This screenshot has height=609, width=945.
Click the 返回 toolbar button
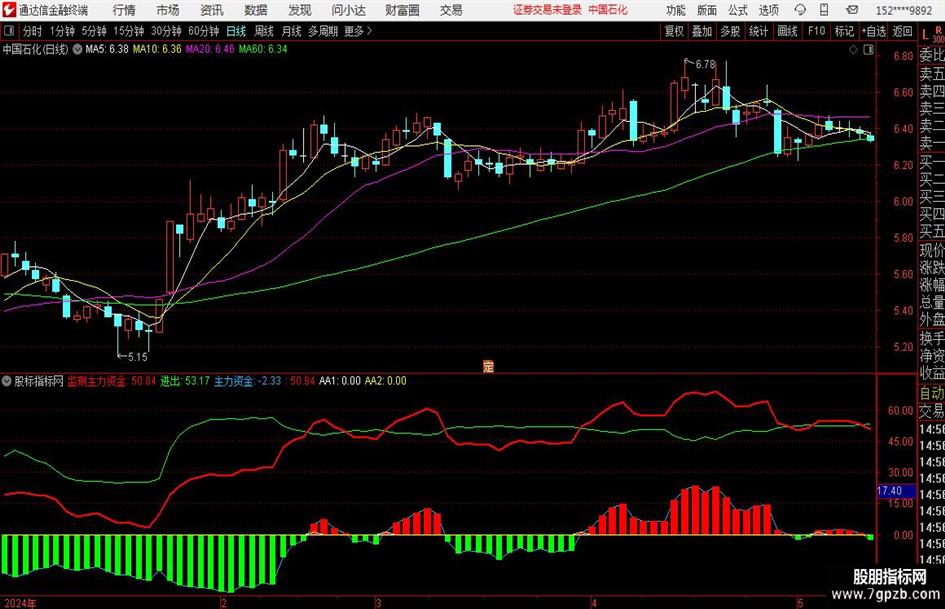coord(902,31)
